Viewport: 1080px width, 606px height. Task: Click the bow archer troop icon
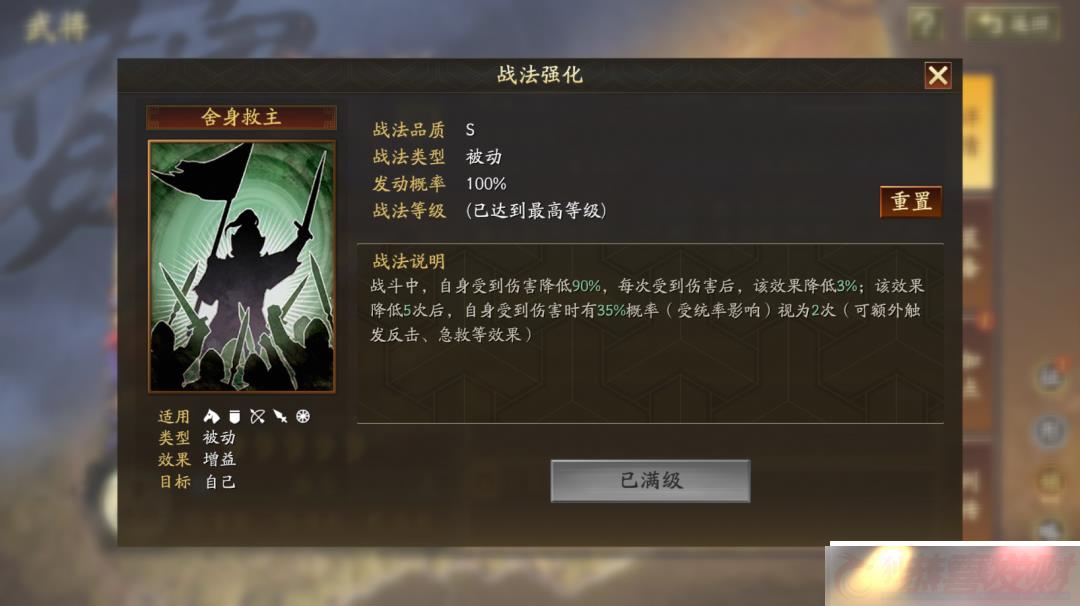click(258, 416)
